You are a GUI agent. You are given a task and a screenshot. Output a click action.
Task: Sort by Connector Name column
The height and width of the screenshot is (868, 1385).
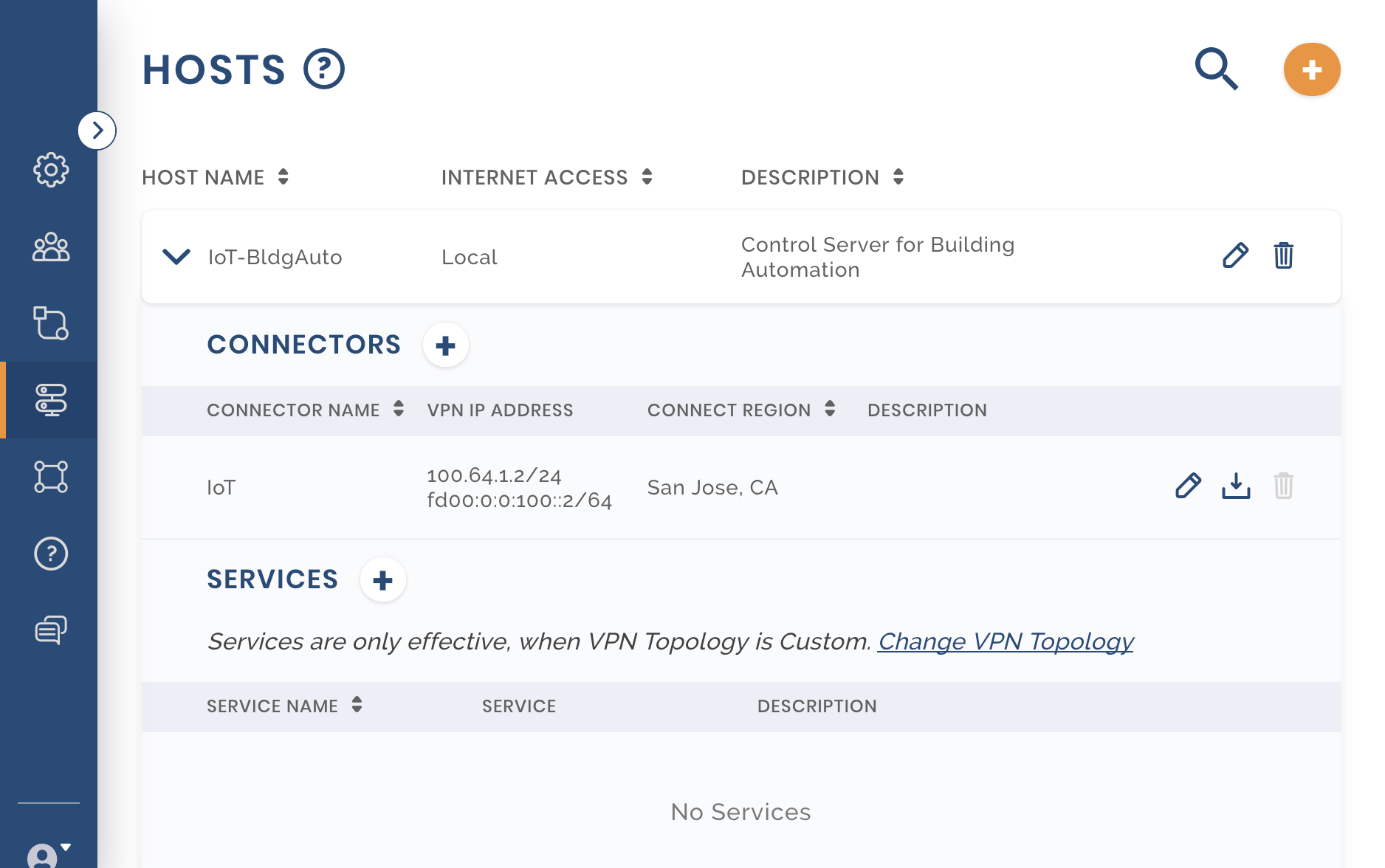point(398,410)
